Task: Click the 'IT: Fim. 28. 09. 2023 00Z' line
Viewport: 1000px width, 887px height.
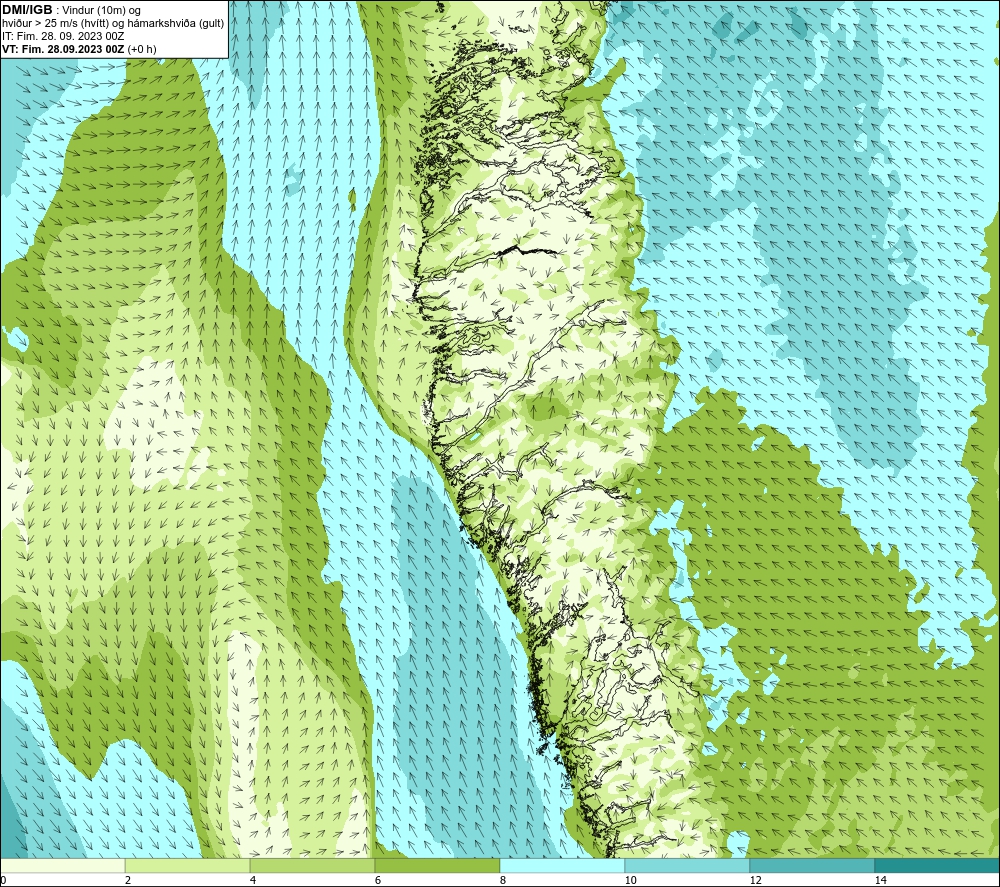Action: point(62,36)
